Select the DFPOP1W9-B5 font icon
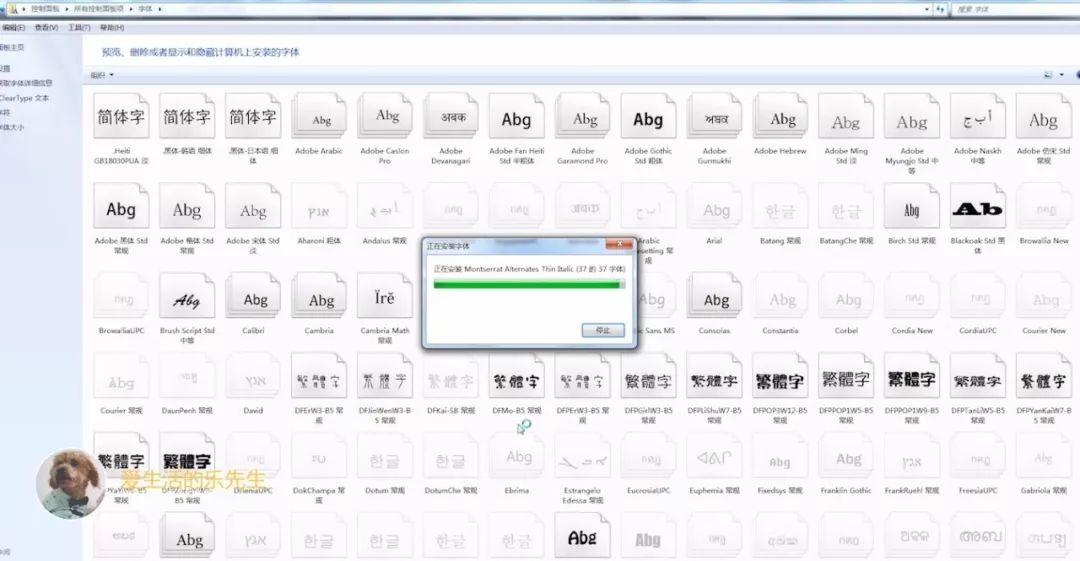Viewport: 1080px width, 561px height. 912,376
